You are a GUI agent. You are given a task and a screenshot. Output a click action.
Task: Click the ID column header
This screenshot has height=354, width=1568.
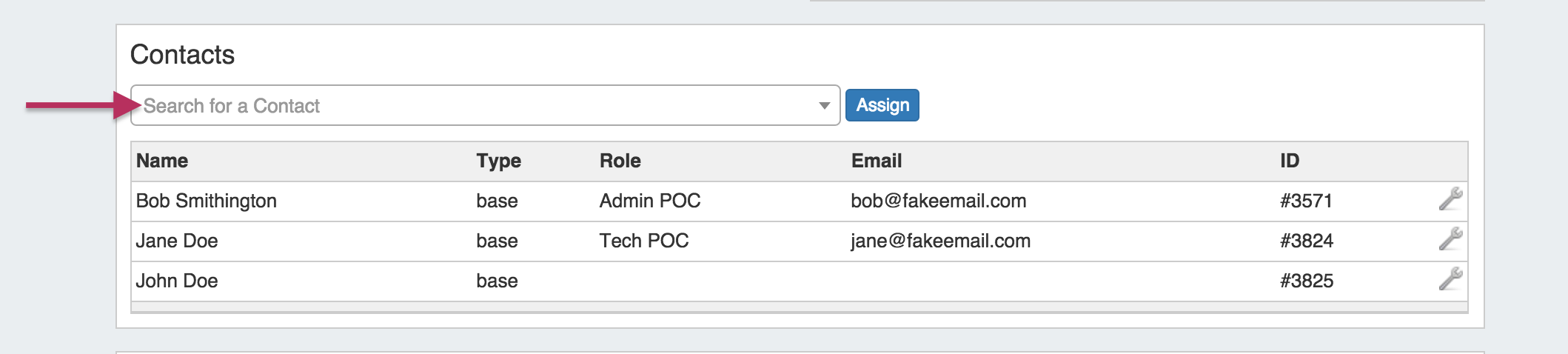tap(1289, 161)
